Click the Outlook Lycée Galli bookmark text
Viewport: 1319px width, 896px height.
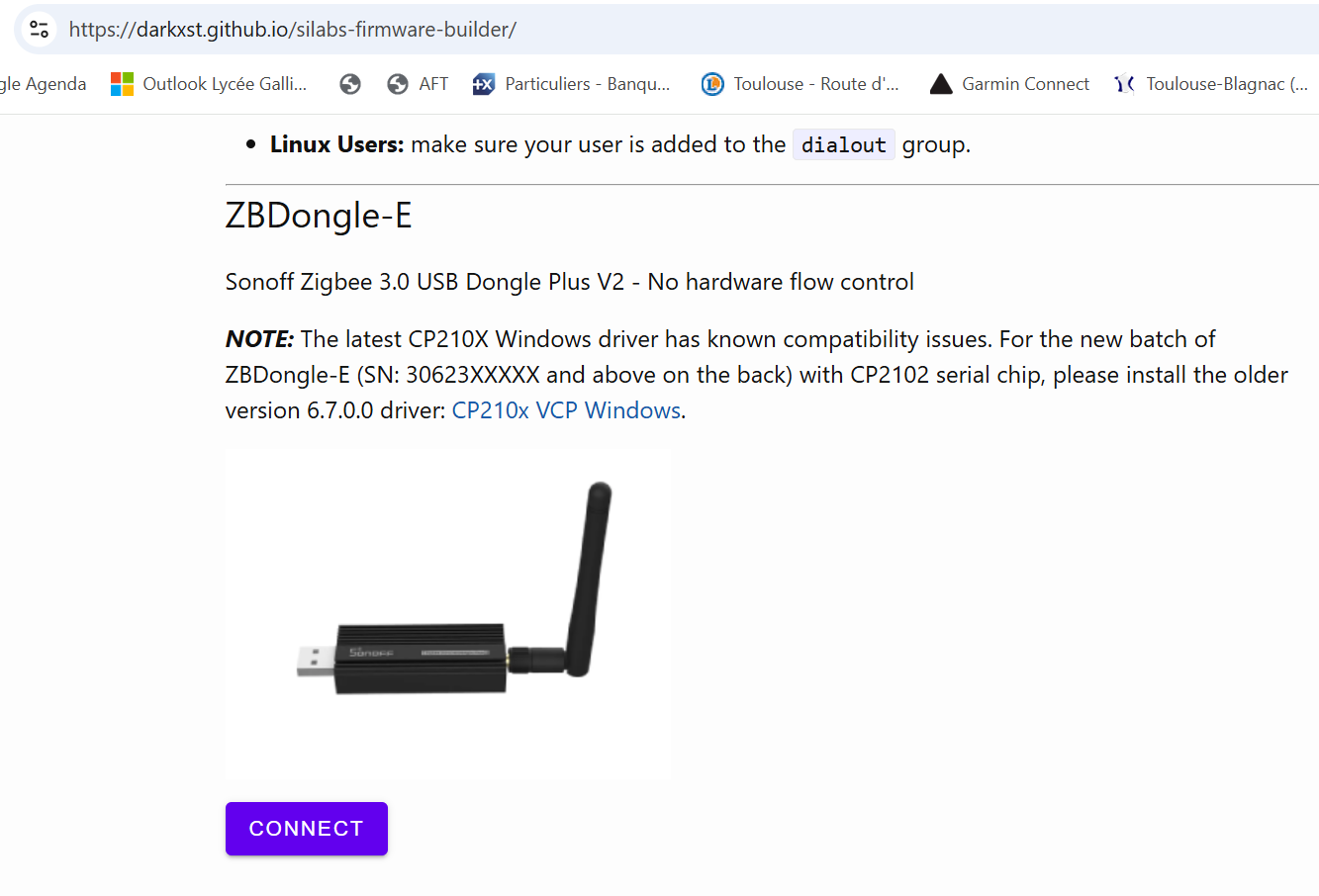click(225, 84)
